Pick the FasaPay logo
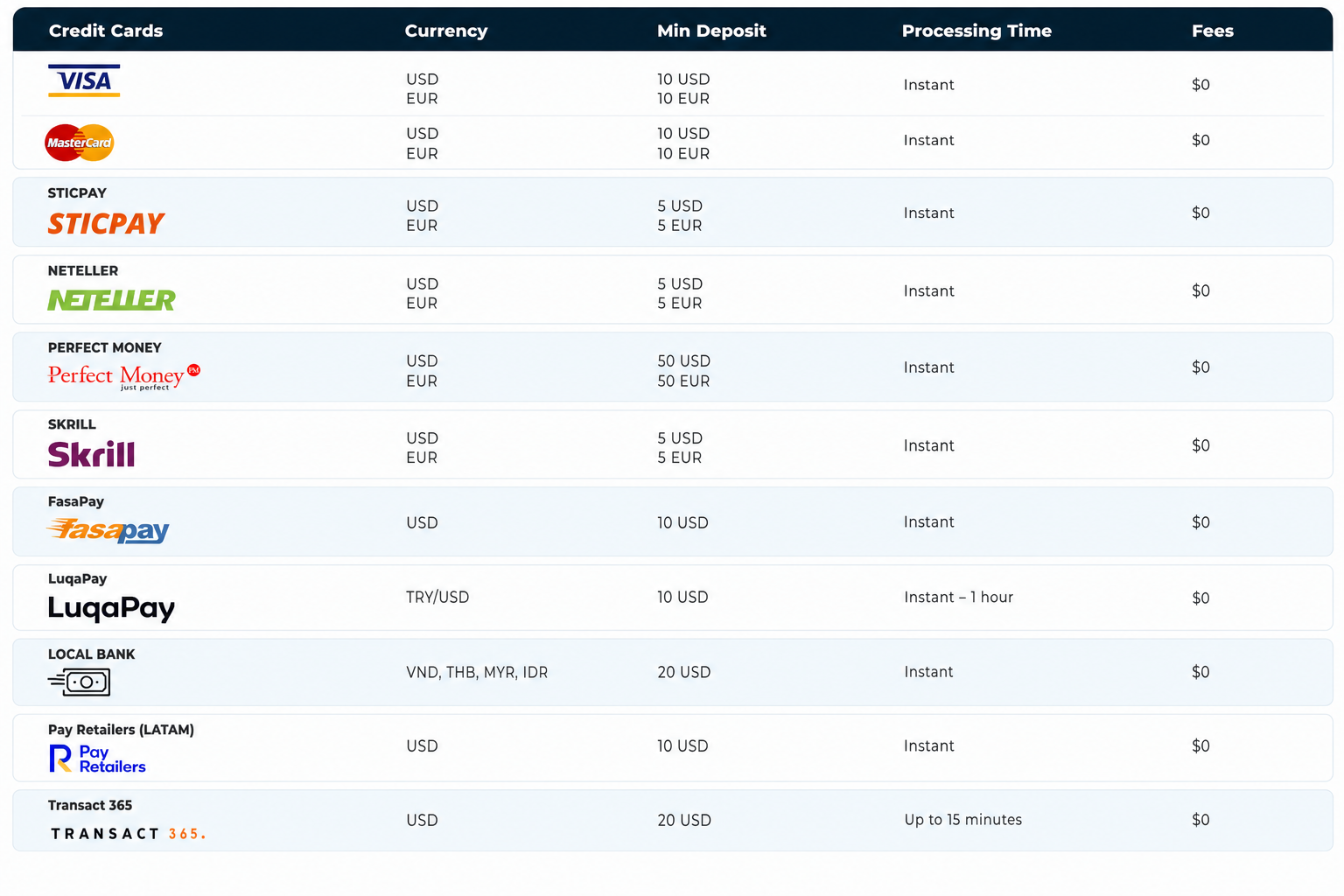The width and height of the screenshot is (1344, 896). (108, 530)
